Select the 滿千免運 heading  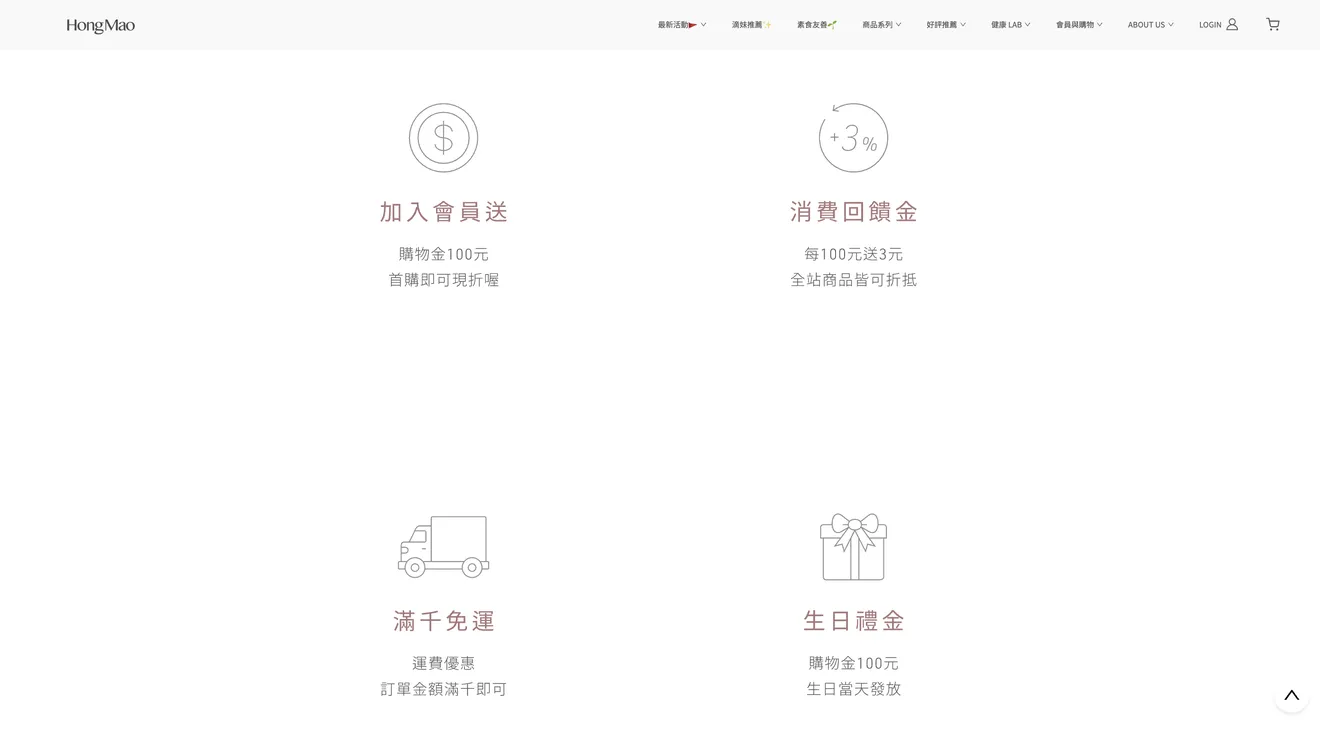(444, 621)
